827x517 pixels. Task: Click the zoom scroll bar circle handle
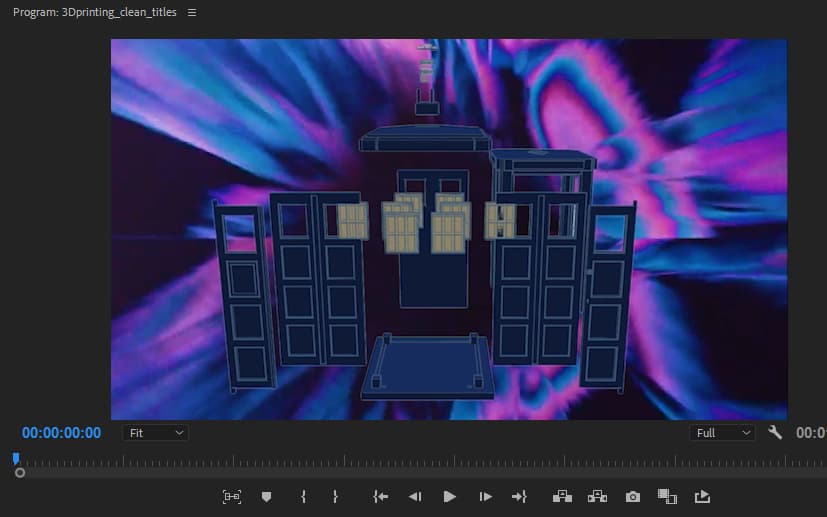(x=20, y=473)
